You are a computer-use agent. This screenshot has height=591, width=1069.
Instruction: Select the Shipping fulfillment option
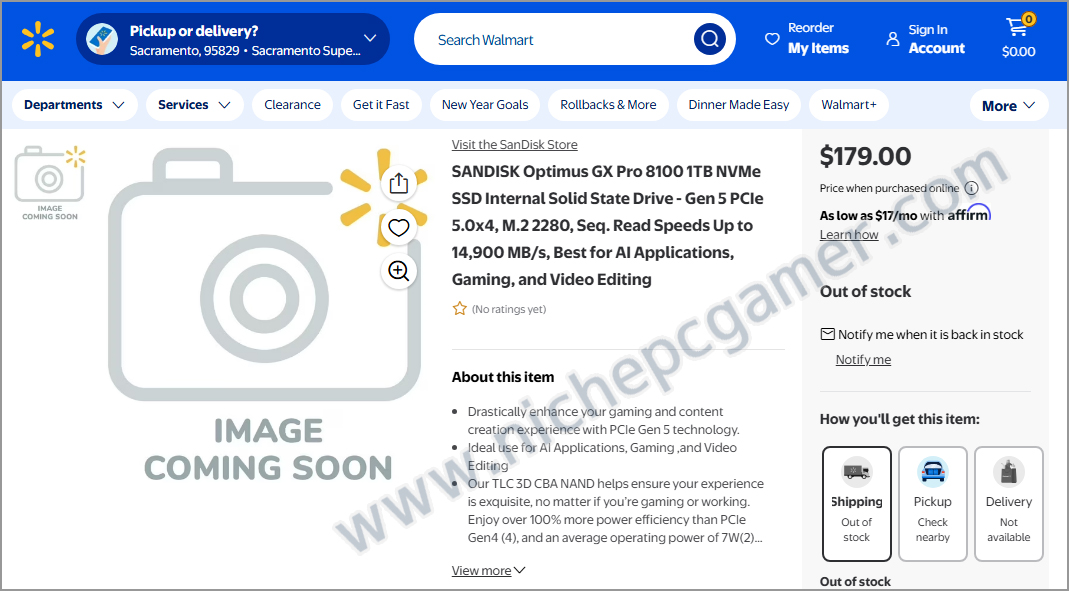[856, 503]
